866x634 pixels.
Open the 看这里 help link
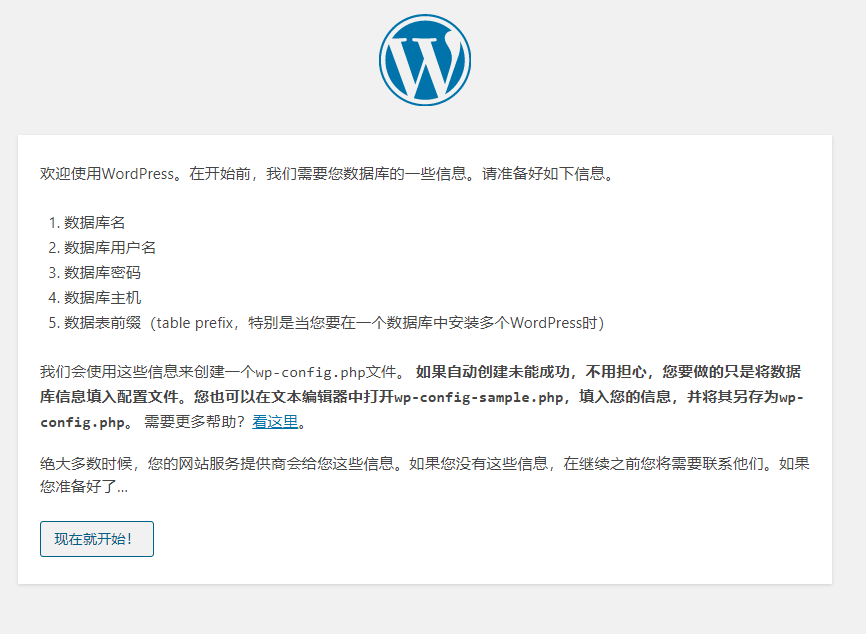tap(275, 422)
